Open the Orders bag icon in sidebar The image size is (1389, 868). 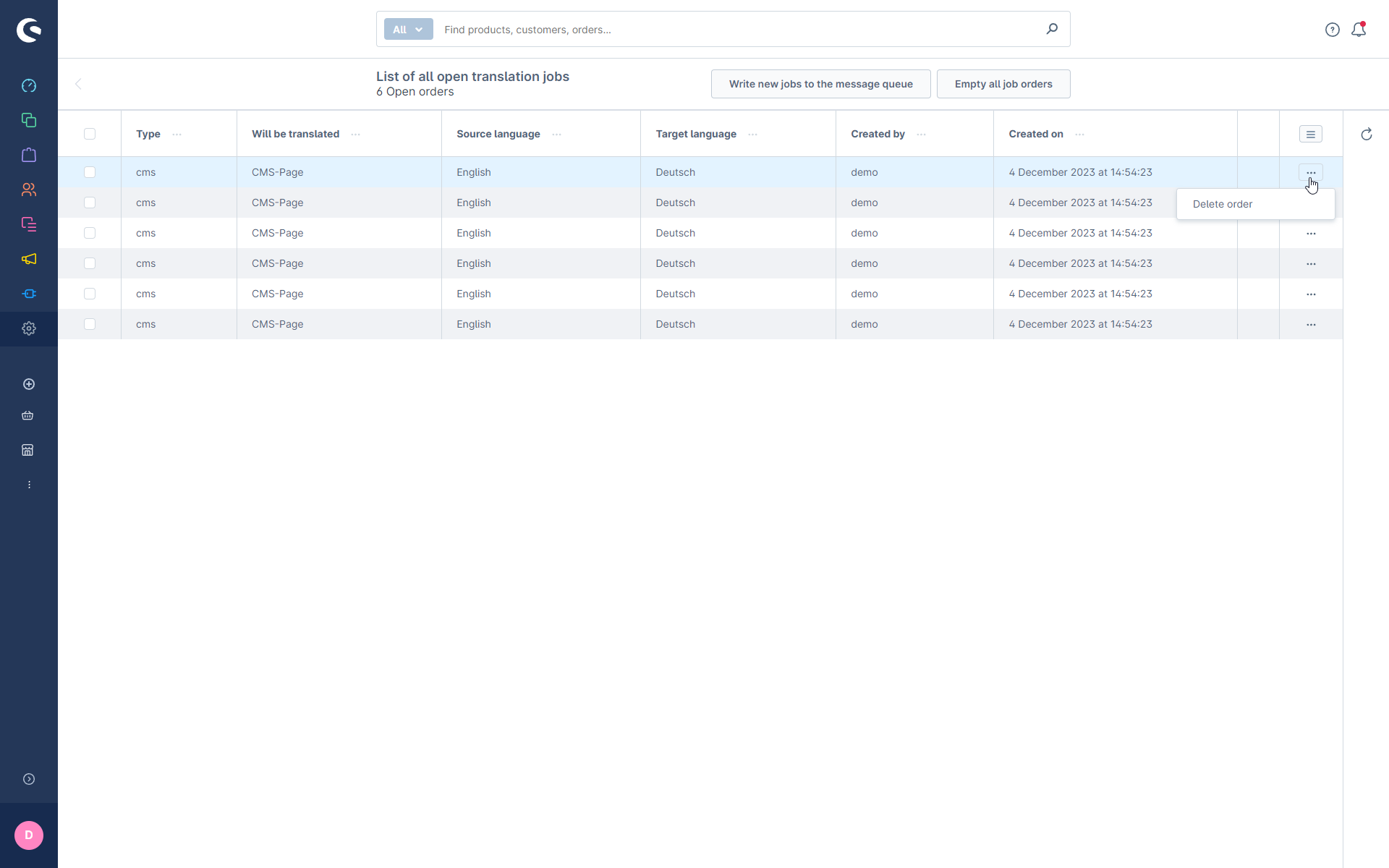pyautogui.click(x=29, y=155)
